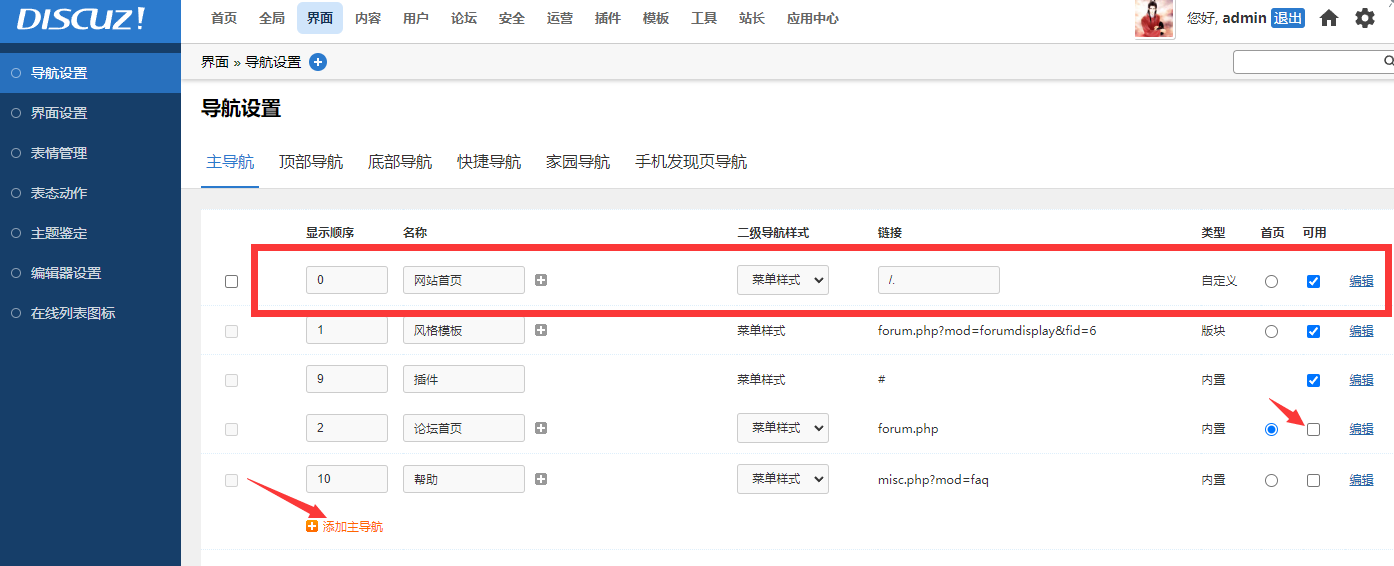Select the 首页 radio for 论坛首页

coord(1271,429)
